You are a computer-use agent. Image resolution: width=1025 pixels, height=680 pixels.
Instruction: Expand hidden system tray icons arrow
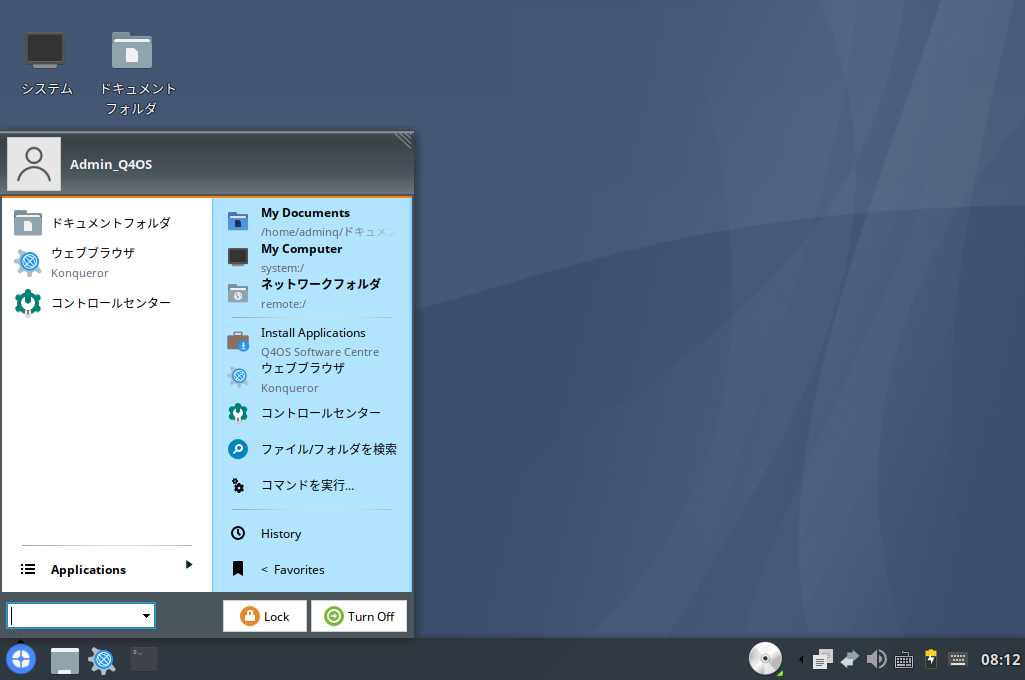(x=800, y=659)
